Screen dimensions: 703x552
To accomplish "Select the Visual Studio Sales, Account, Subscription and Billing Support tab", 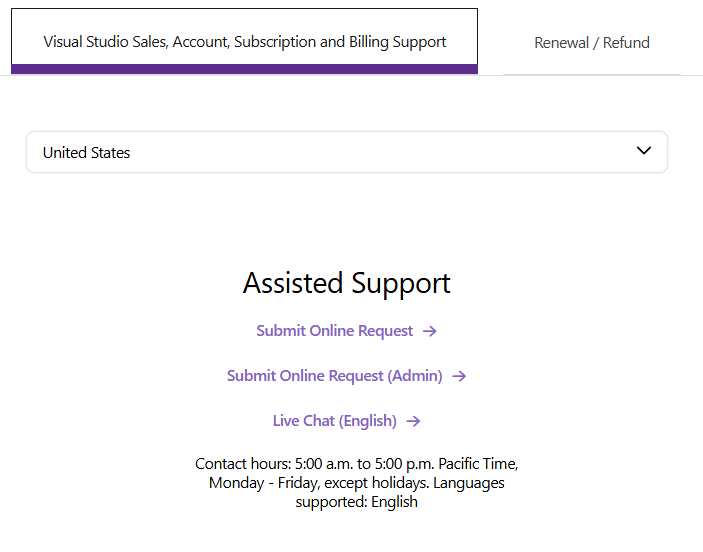I will click(244, 41).
